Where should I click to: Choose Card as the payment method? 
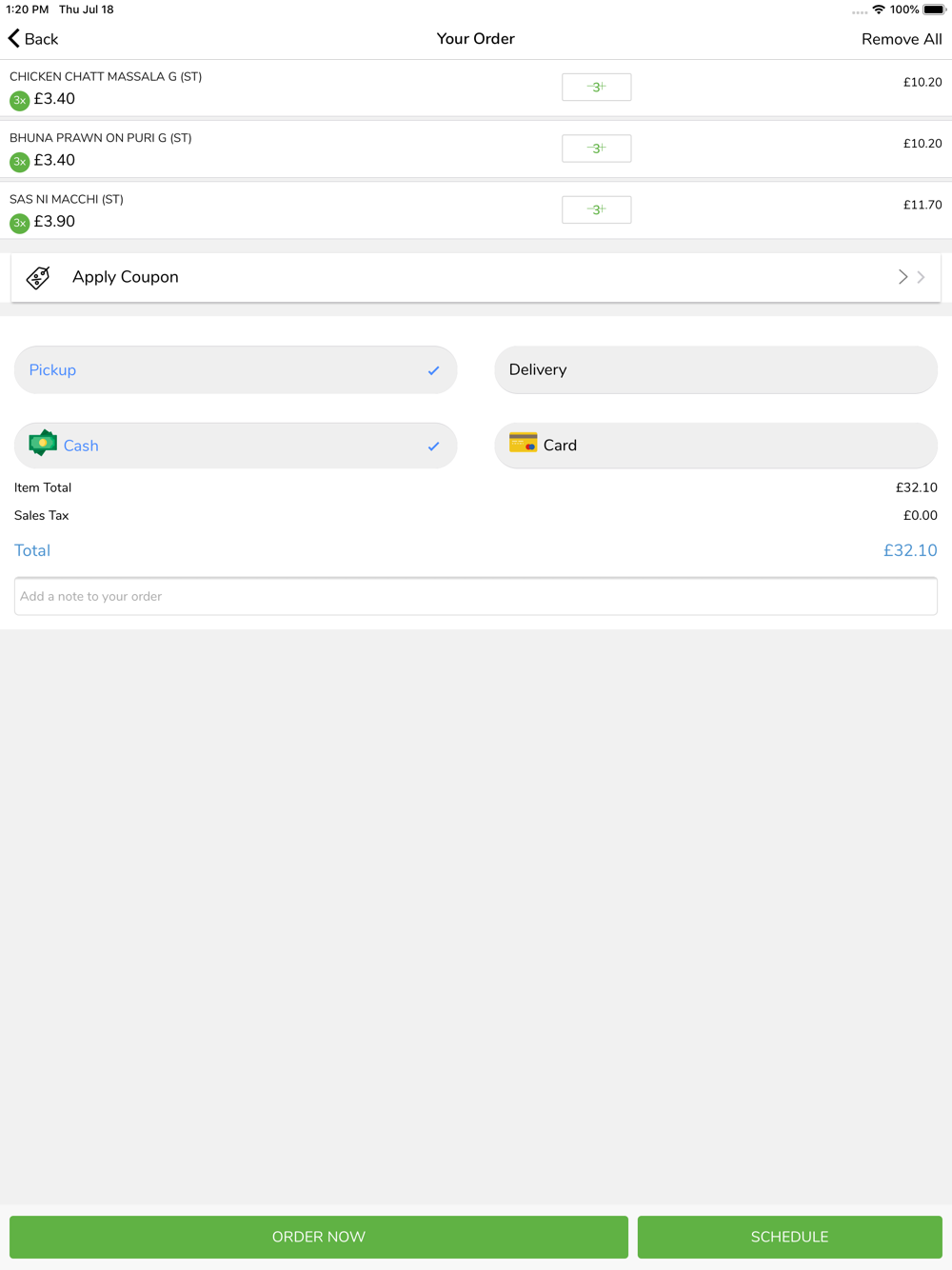click(x=716, y=446)
